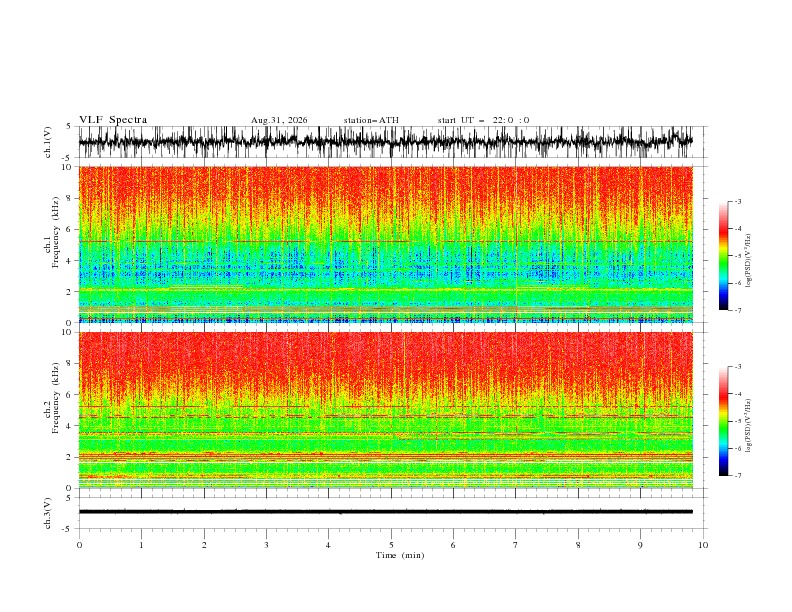The height and width of the screenshot is (612, 792).
Task: Click the ch.2 Frequency (kHz) axis label
Action: point(52,410)
